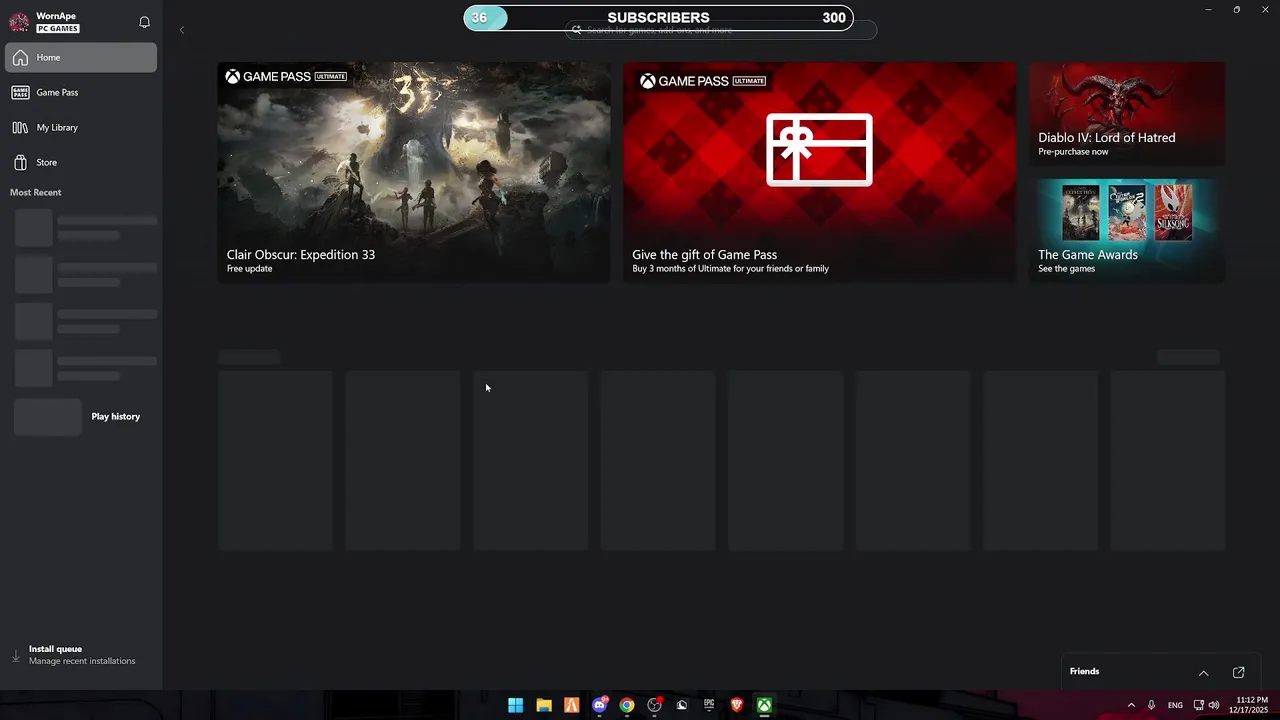1280x720 pixels.
Task: Show hidden system tray icons
Action: (x=1131, y=705)
